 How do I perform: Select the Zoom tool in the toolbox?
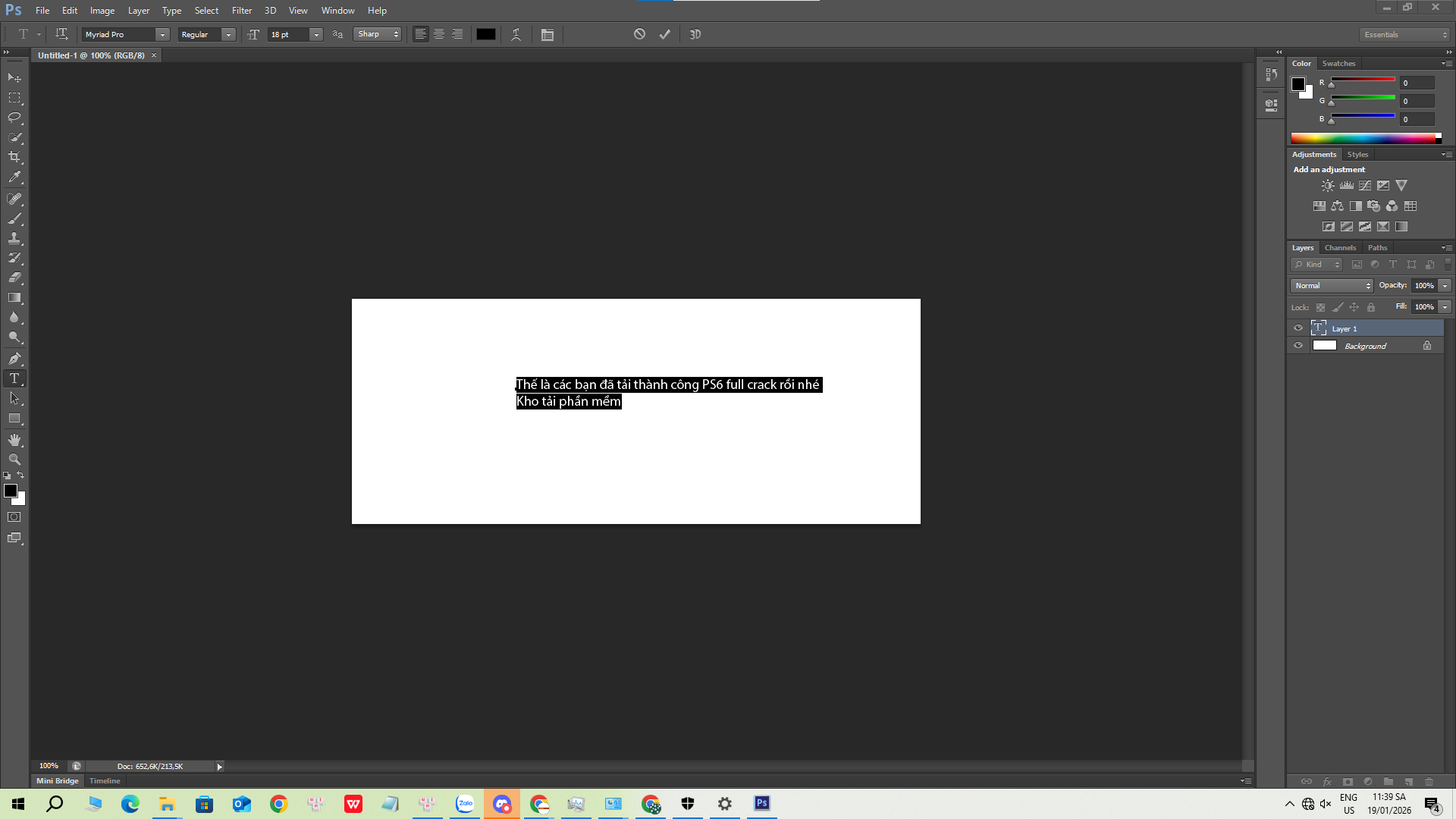point(14,460)
